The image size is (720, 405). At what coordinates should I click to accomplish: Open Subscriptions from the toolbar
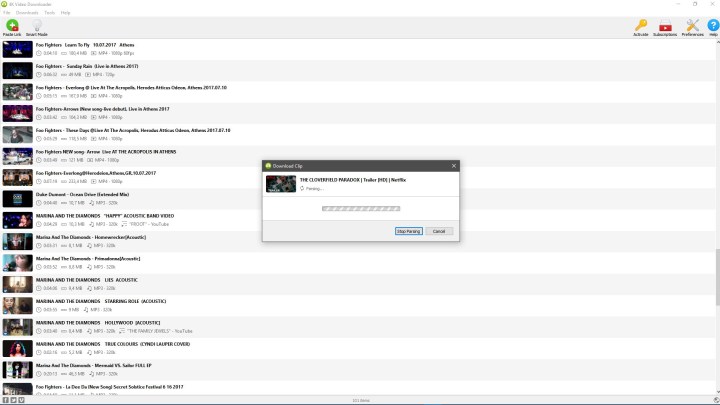664,26
